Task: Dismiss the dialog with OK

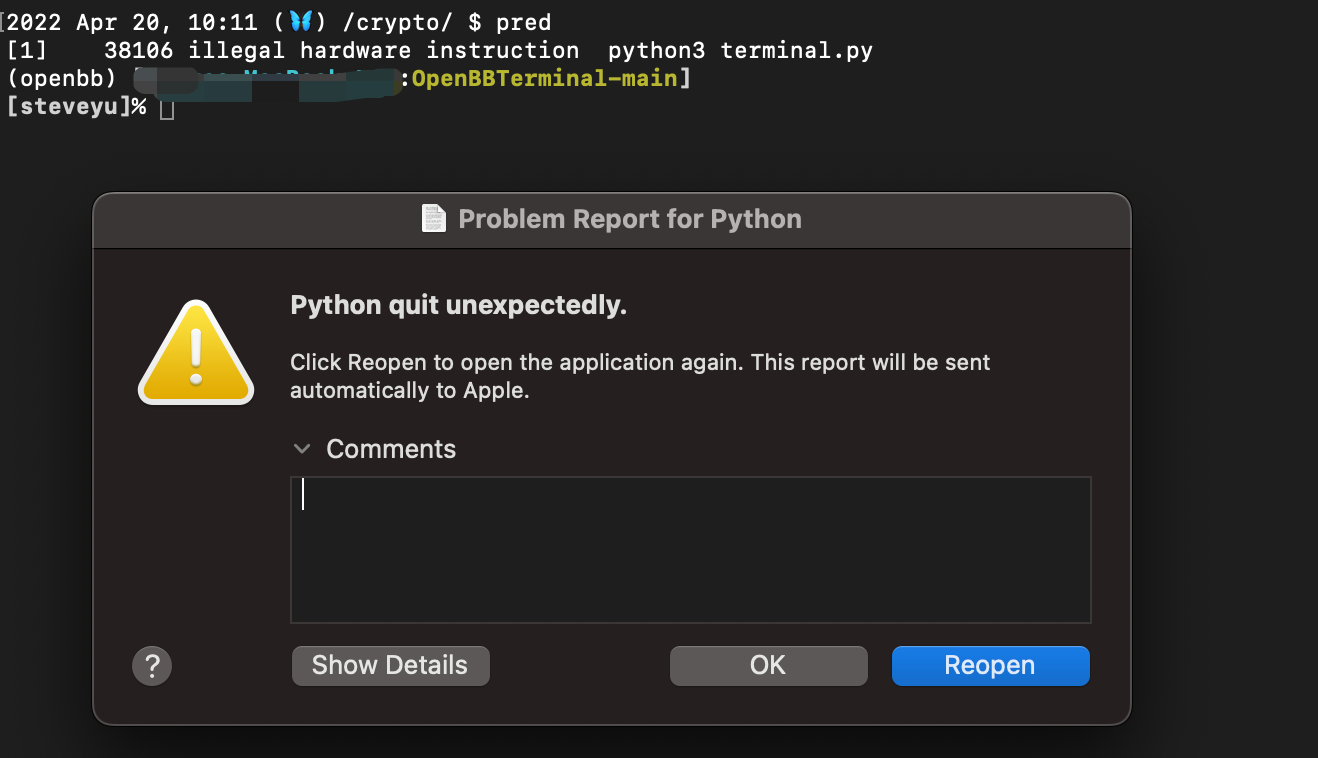Action: (x=768, y=665)
